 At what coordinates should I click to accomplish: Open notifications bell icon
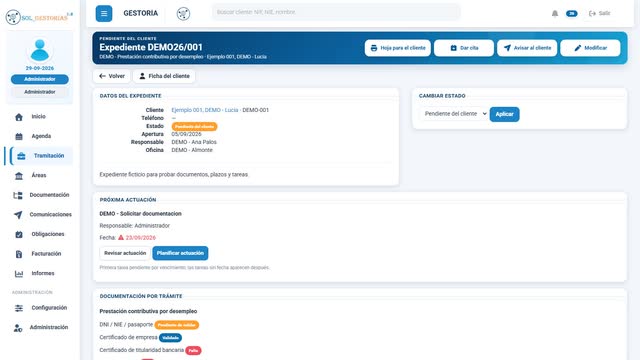pos(555,13)
